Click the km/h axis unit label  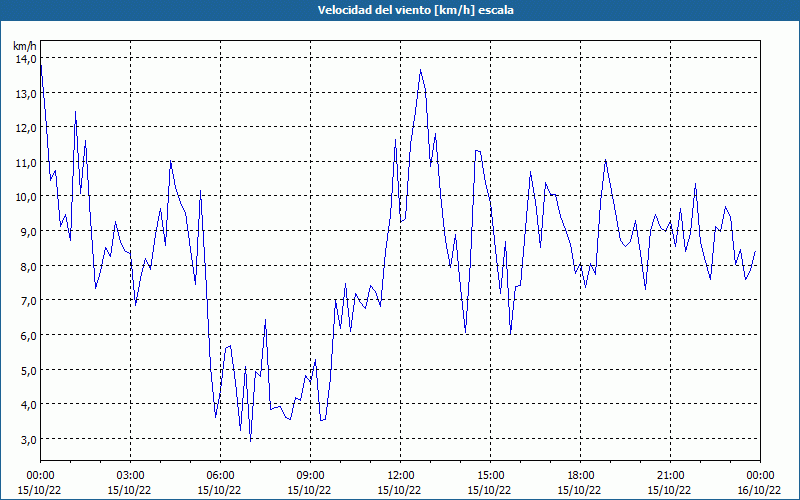tap(25, 46)
